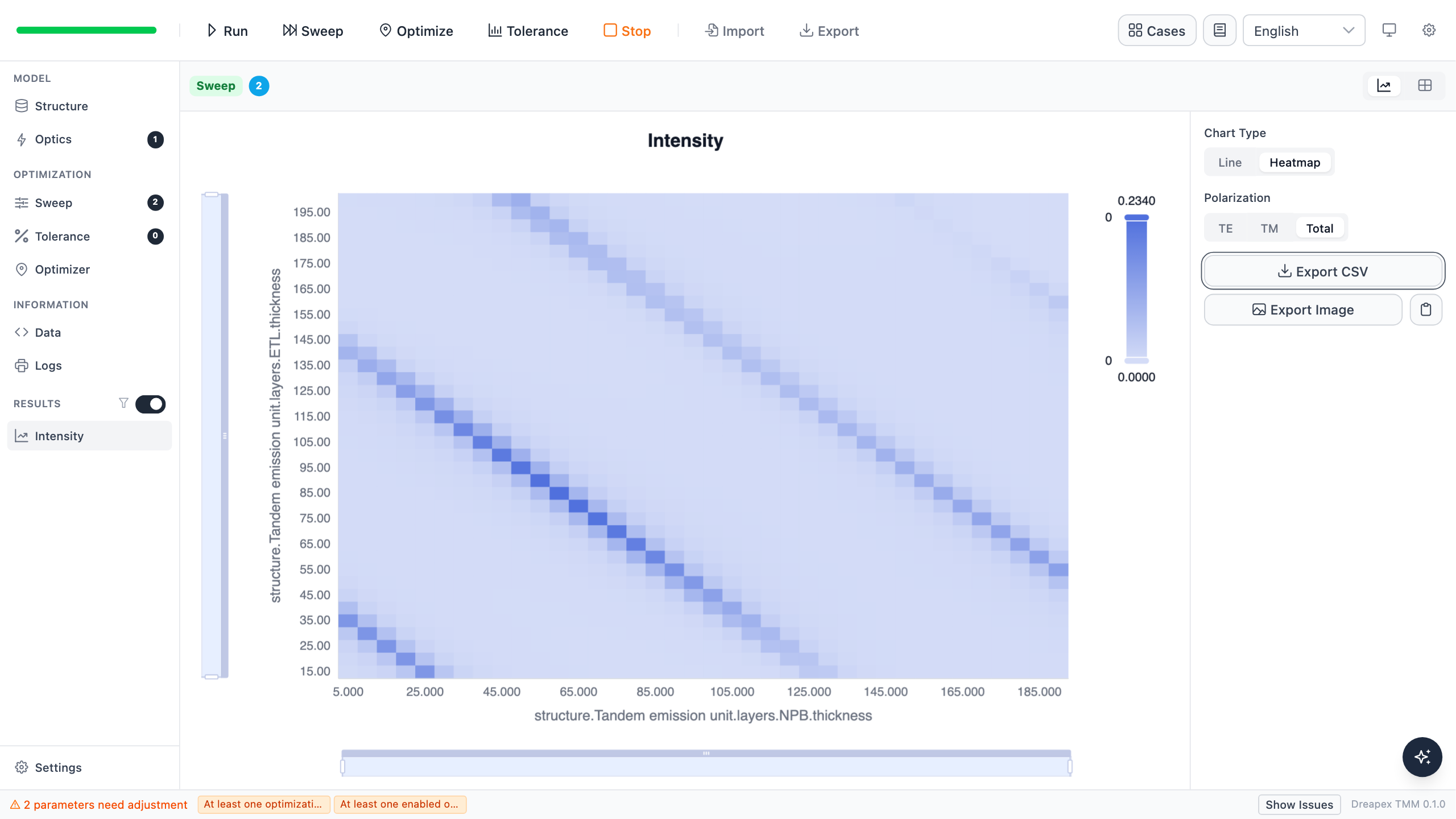Click Show Issues button
The width and height of the screenshot is (1456, 819).
pyautogui.click(x=1299, y=805)
